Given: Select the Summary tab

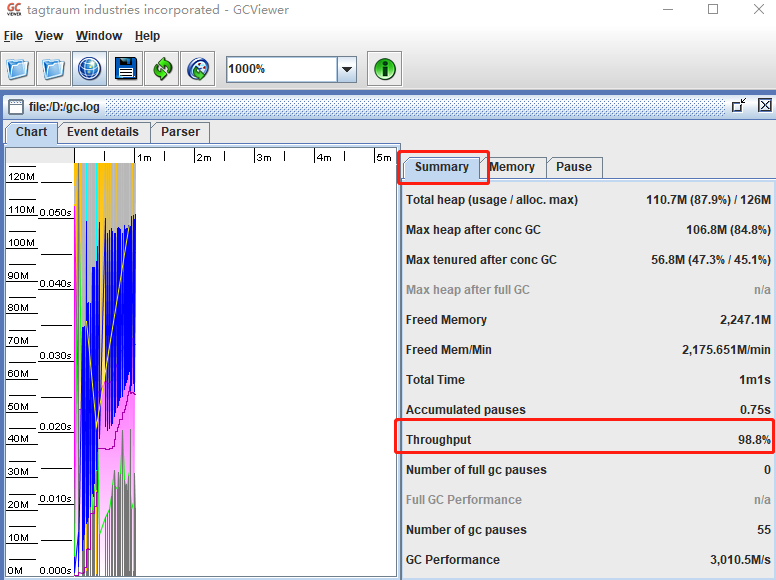Looking at the screenshot, I should point(441,167).
